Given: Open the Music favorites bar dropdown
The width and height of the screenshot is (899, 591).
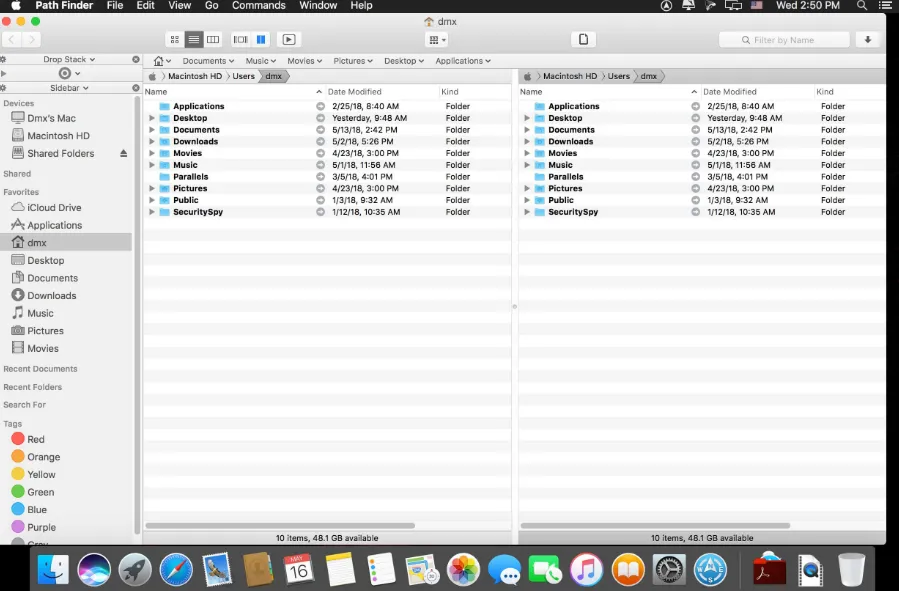Looking at the screenshot, I should point(261,61).
